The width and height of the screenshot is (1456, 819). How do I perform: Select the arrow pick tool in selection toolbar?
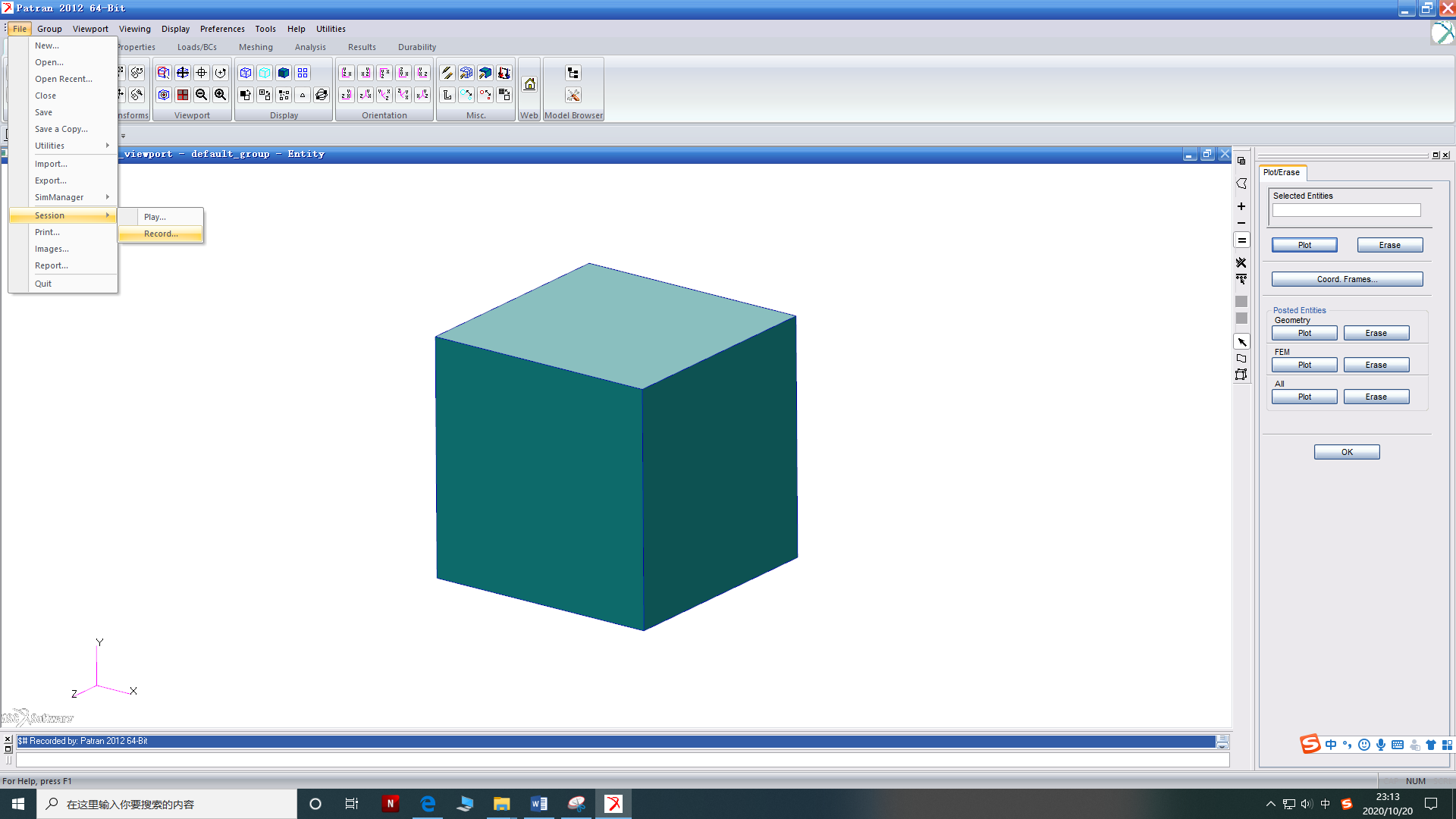[x=1241, y=342]
